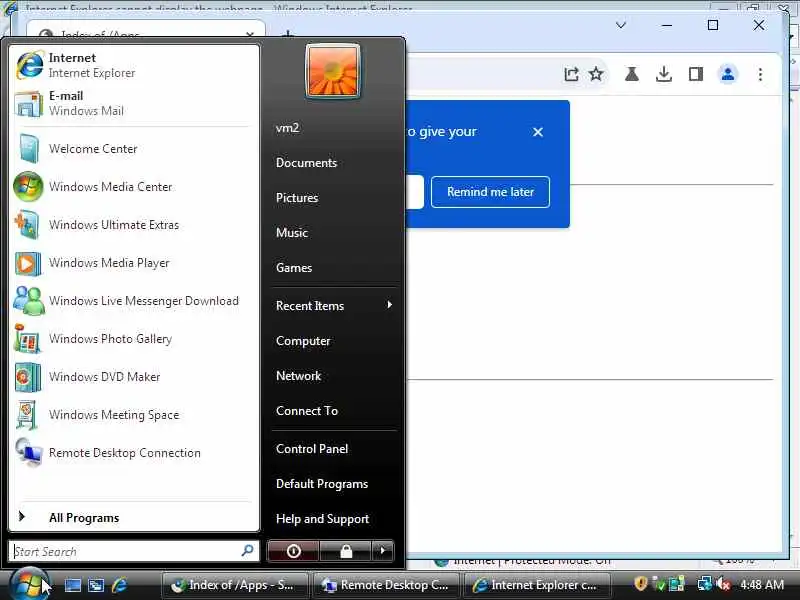Click Remind me later button
The height and width of the screenshot is (600, 800).
(490, 192)
